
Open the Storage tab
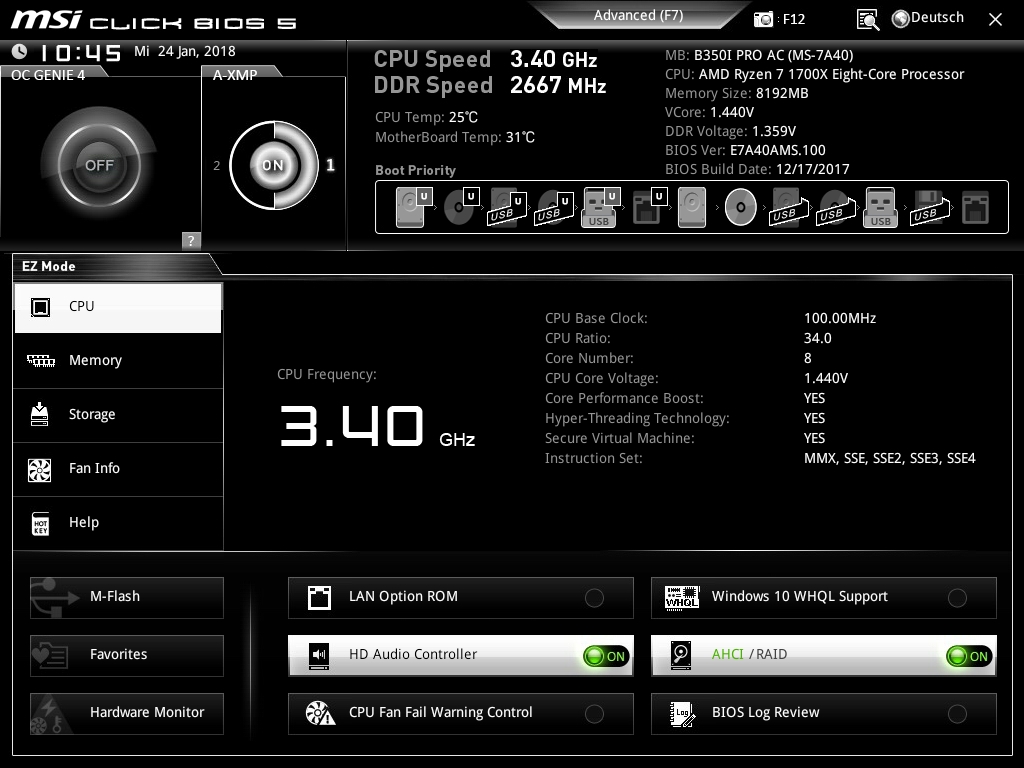[x=118, y=415]
